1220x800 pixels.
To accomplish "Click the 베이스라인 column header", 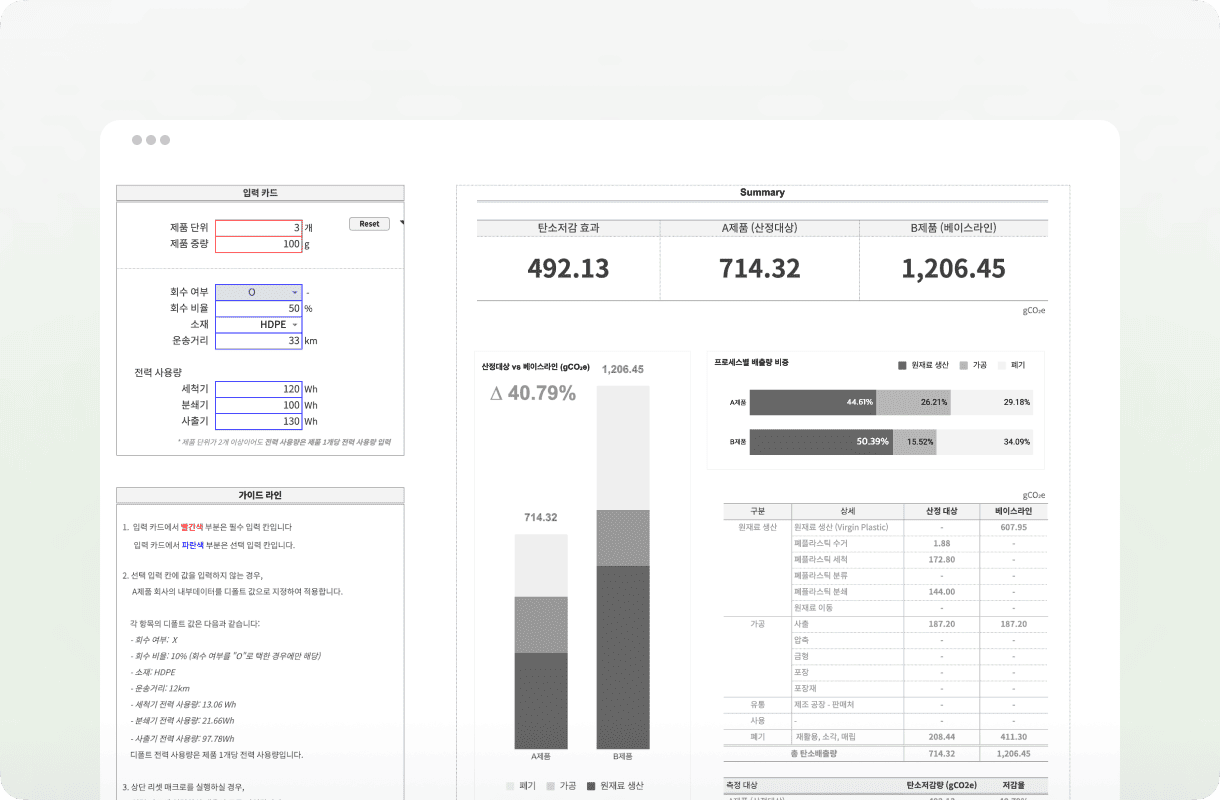I will (1013, 511).
